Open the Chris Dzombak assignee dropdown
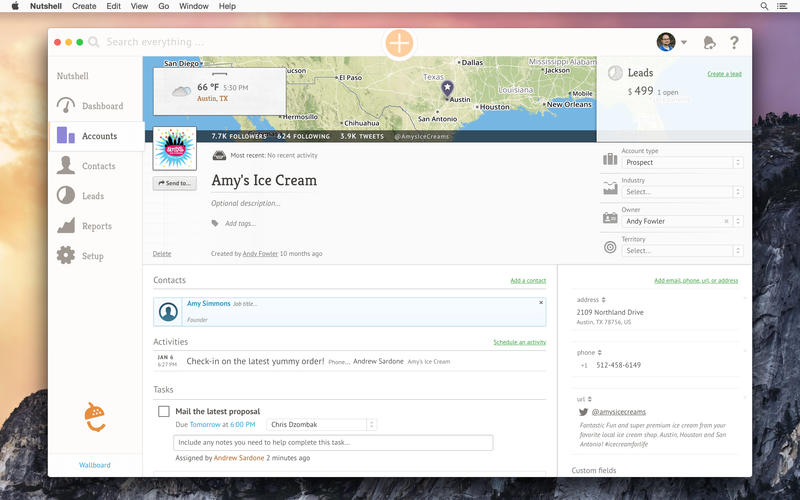This screenshot has width=800, height=500. (x=321, y=424)
